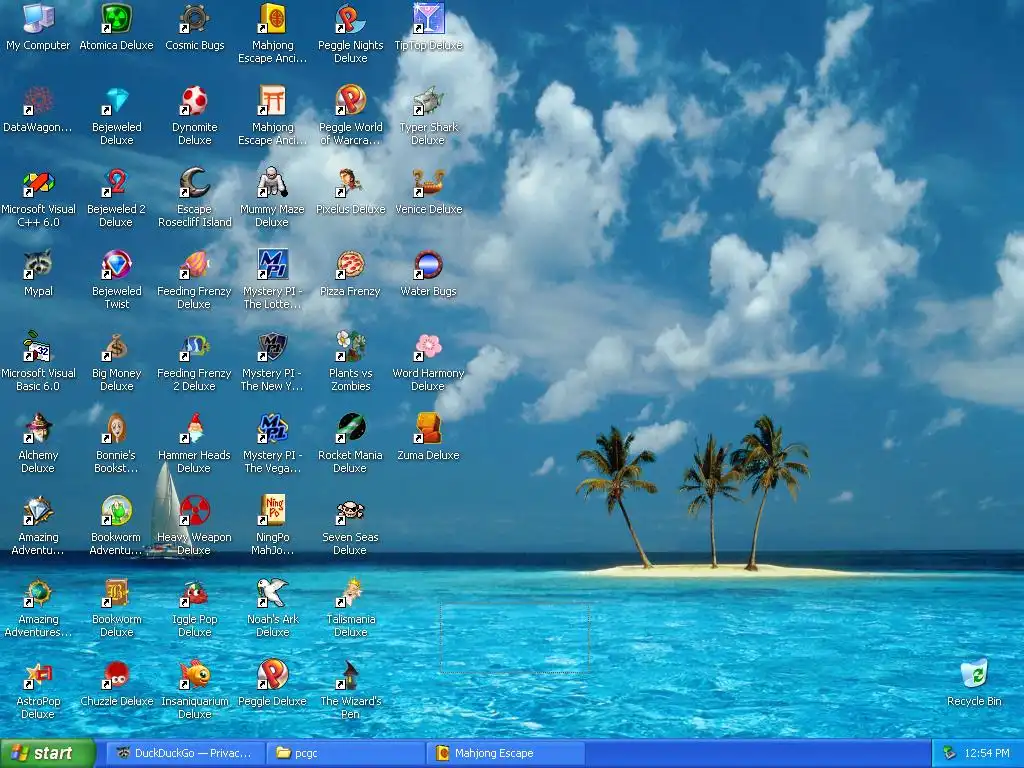Screen dimensions: 1024x768
Task: Click the AstroPop Deluxe icon
Action: coord(38,675)
